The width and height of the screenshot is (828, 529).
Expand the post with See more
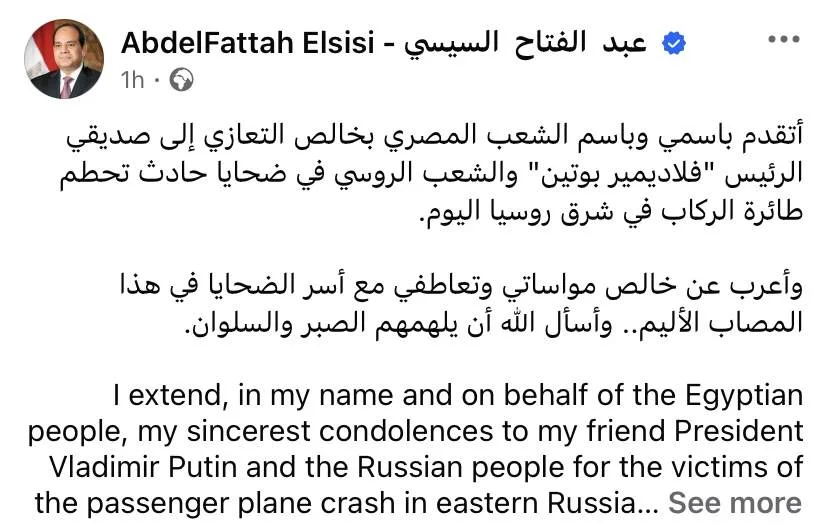tap(735, 503)
